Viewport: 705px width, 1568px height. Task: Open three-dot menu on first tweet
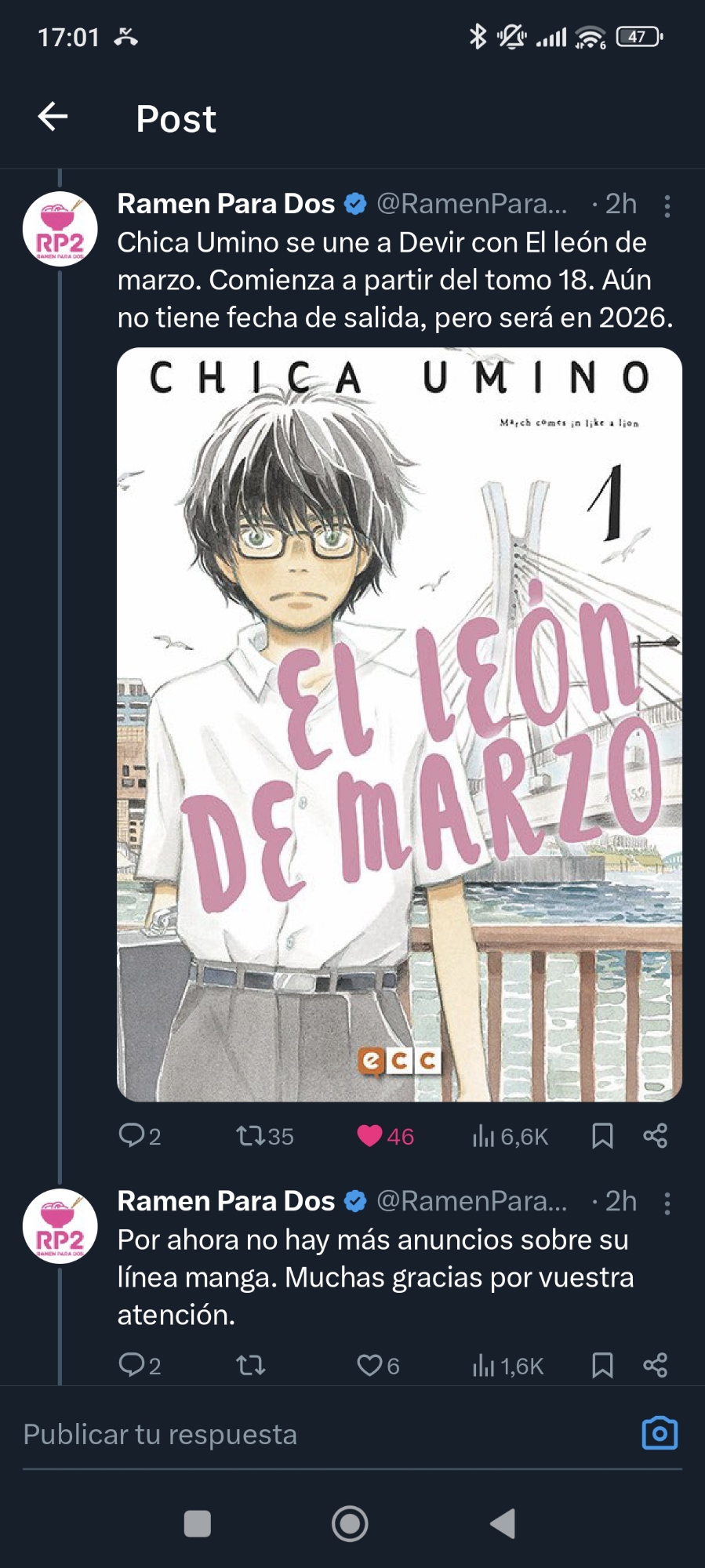click(667, 206)
